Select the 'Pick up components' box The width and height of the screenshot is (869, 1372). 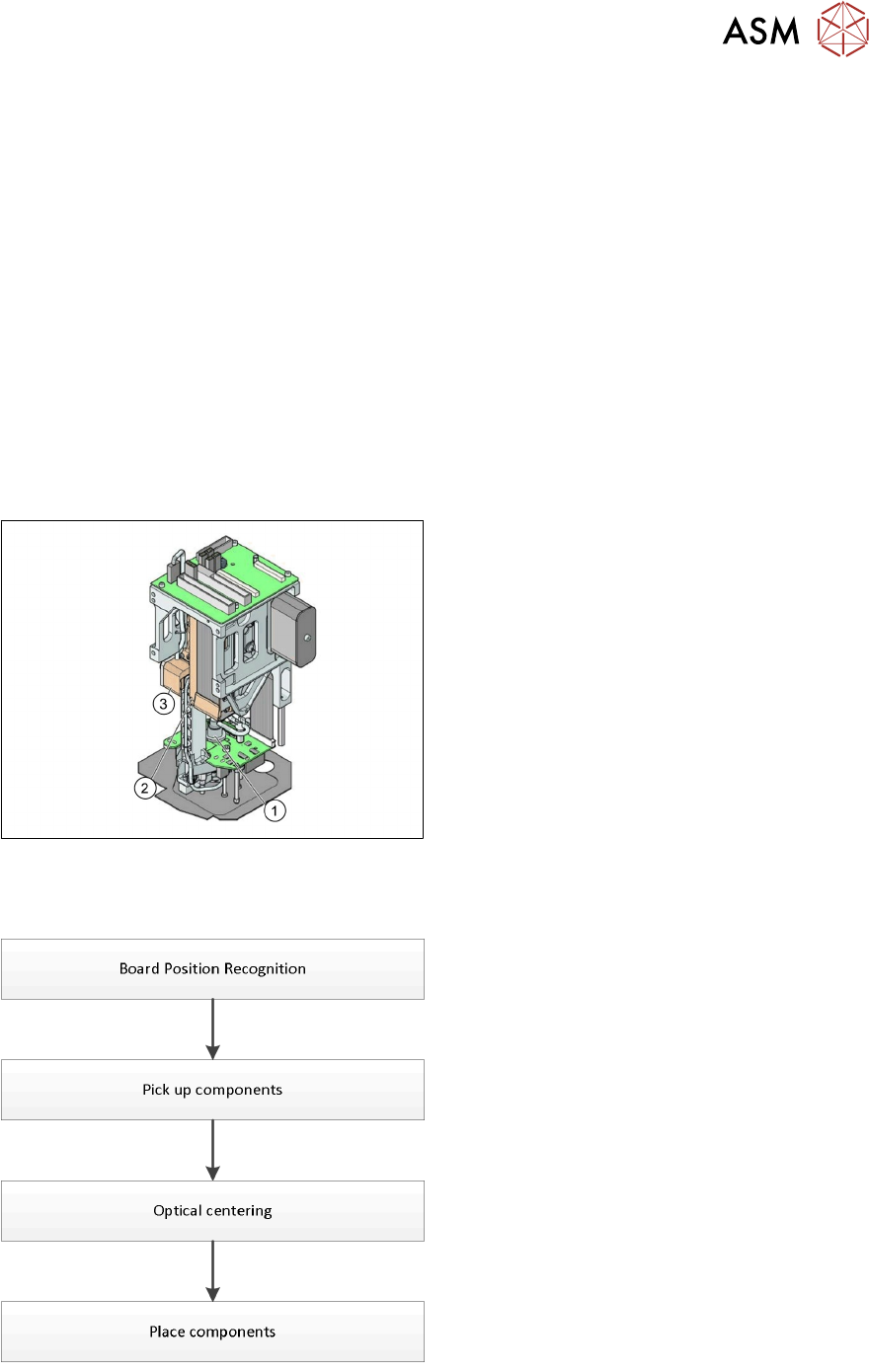pos(212,1090)
